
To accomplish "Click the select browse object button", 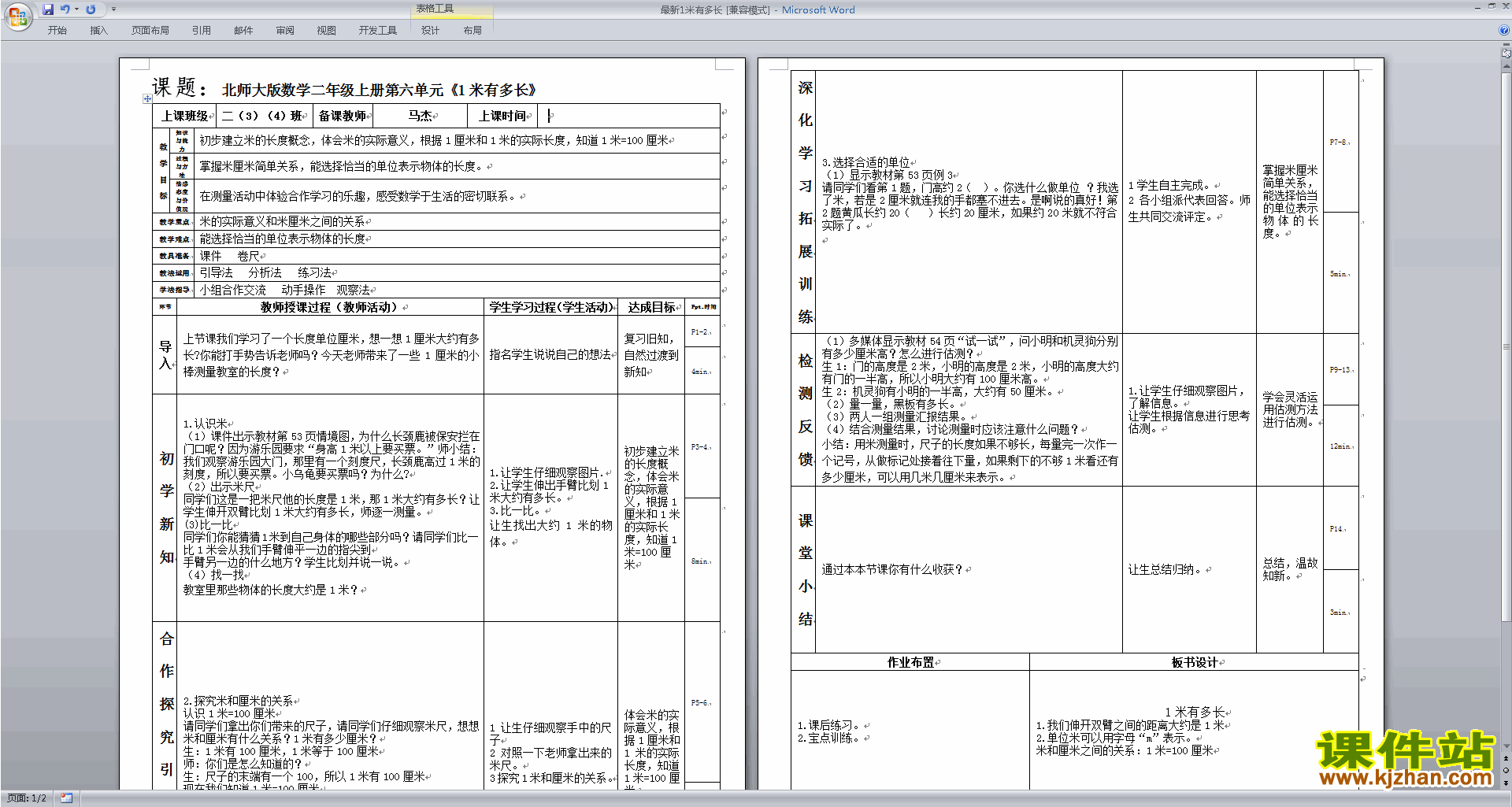I will [1506, 771].
